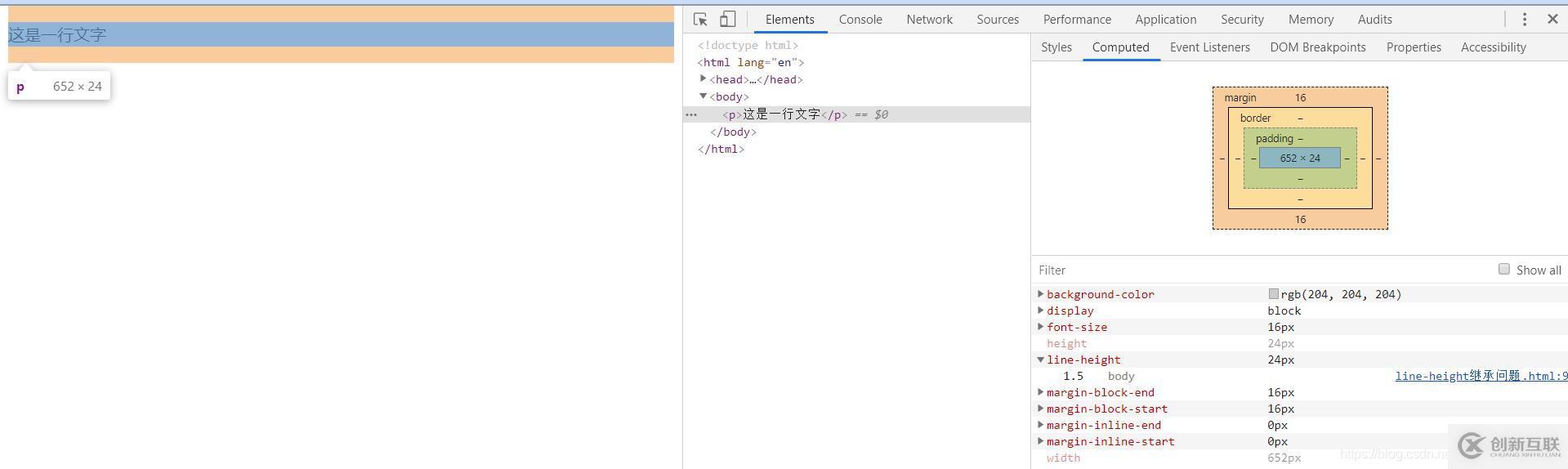Screen dimensions: 1568x469
Task: Select the closing body tag row
Action: pyautogui.click(x=733, y=132)
